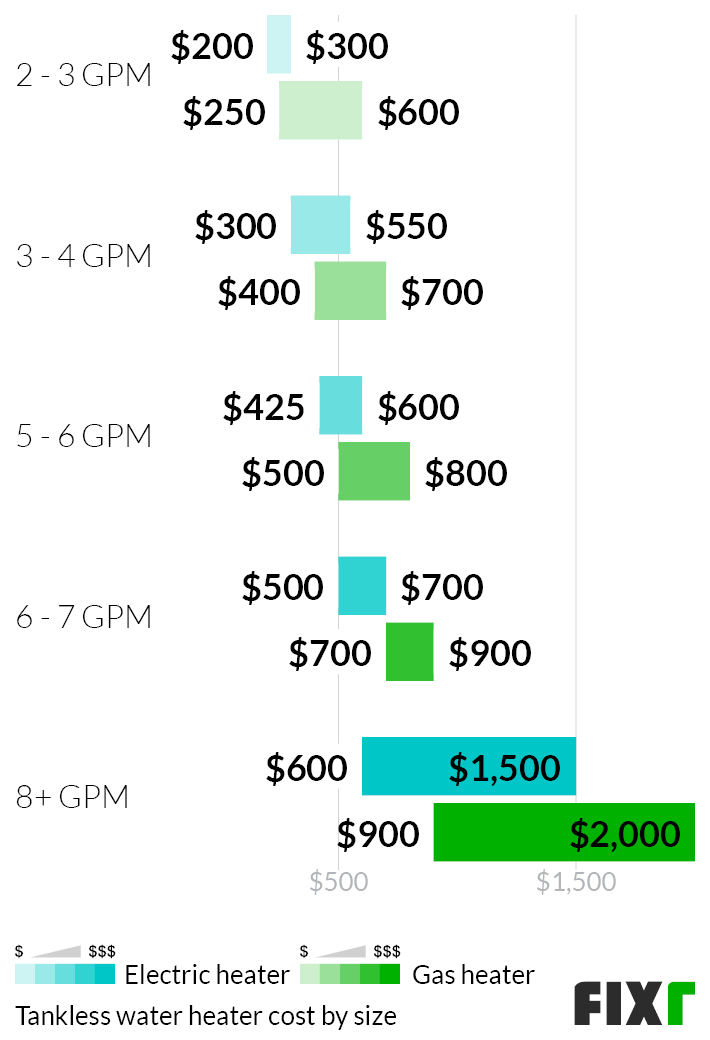Select the 6 - 7 GPM gas bar
The image size is (710, 1040).
(410, 651)
